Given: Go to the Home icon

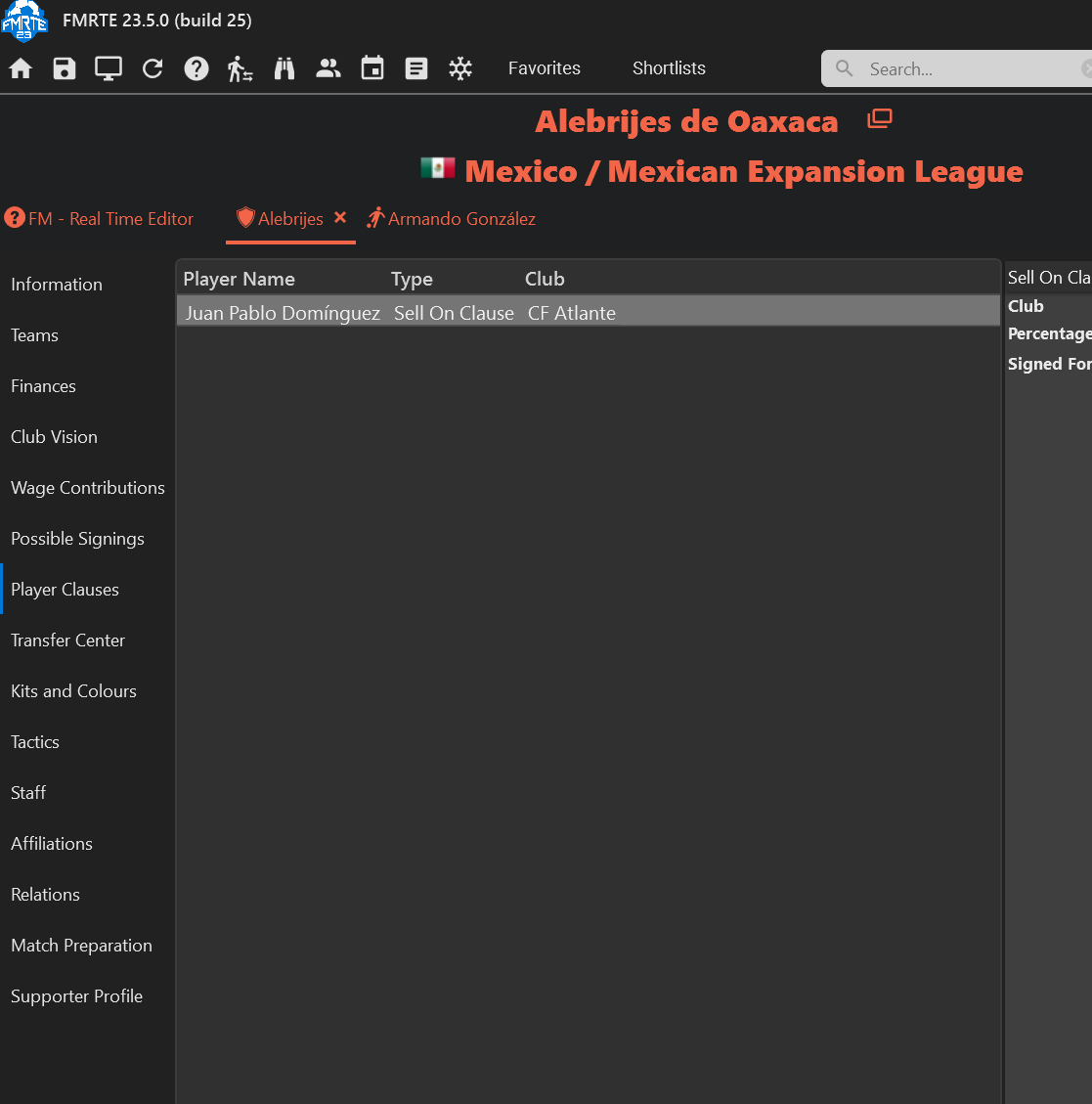Looking at the screenshot, I should (21, 68).
